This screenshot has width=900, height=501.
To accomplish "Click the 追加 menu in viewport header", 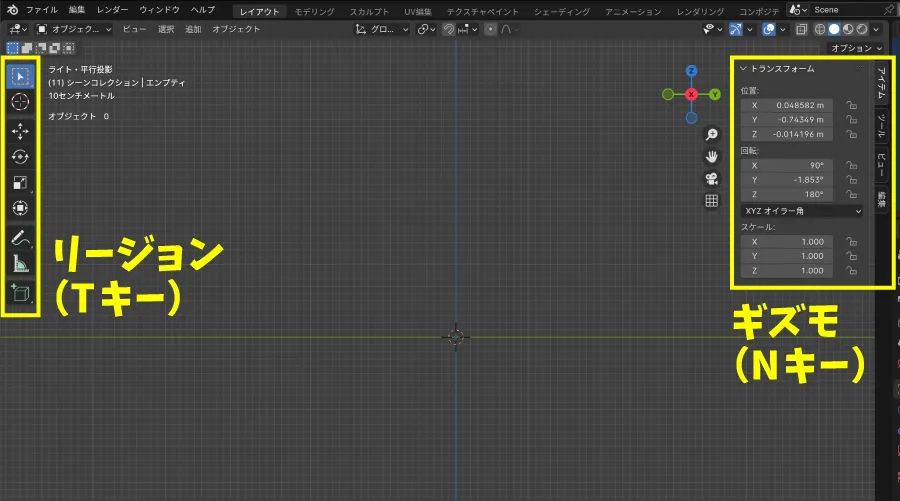I will coord(193,29).
